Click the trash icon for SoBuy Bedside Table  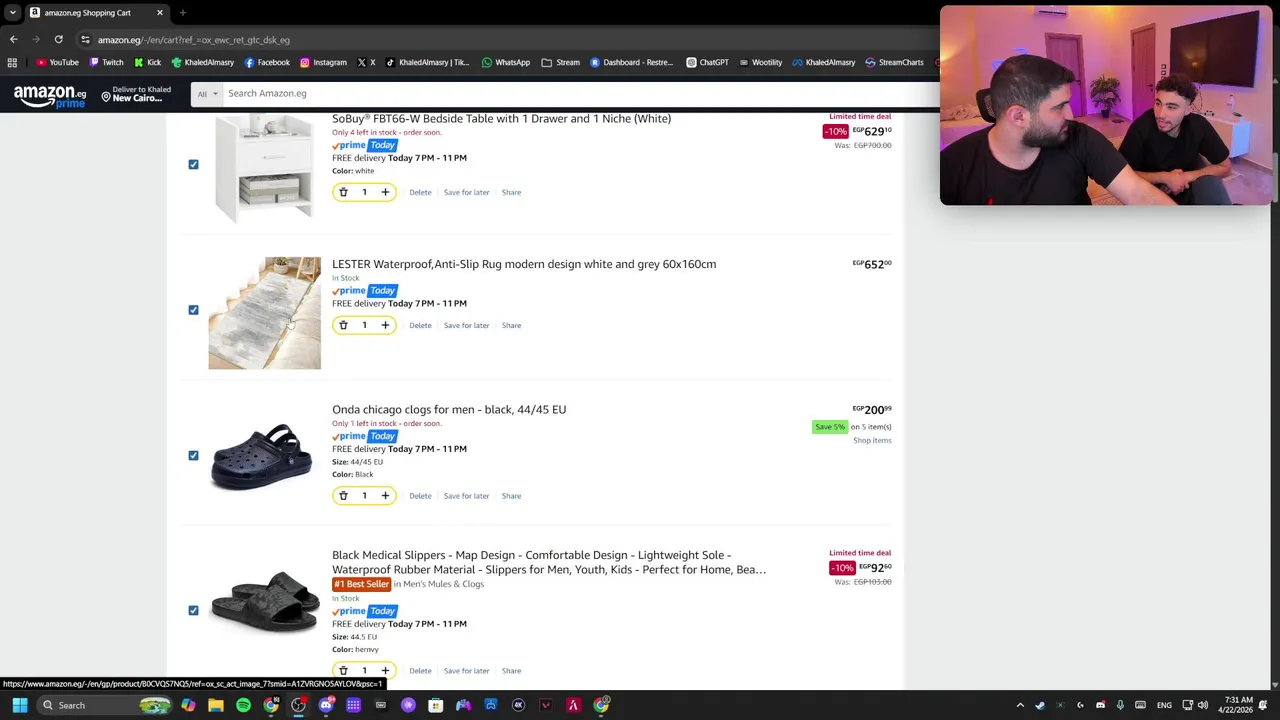[x=343, y=192]
